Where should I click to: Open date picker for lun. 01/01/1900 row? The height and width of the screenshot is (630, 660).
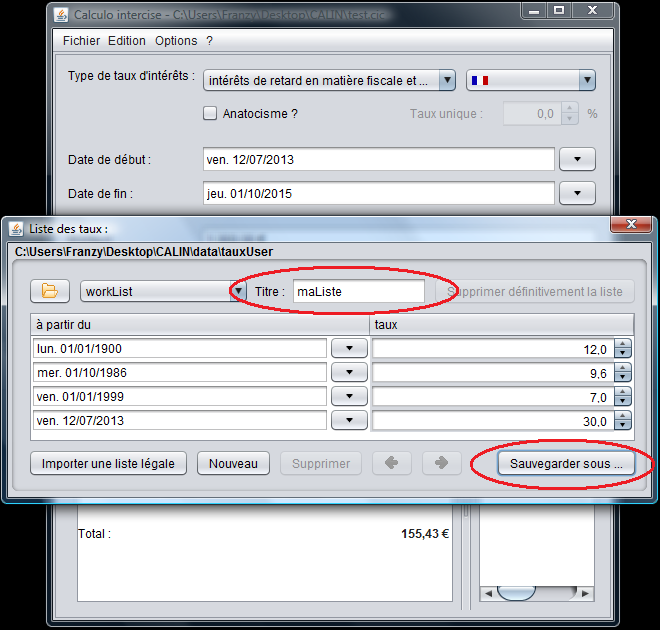click(x=349, y=349)
